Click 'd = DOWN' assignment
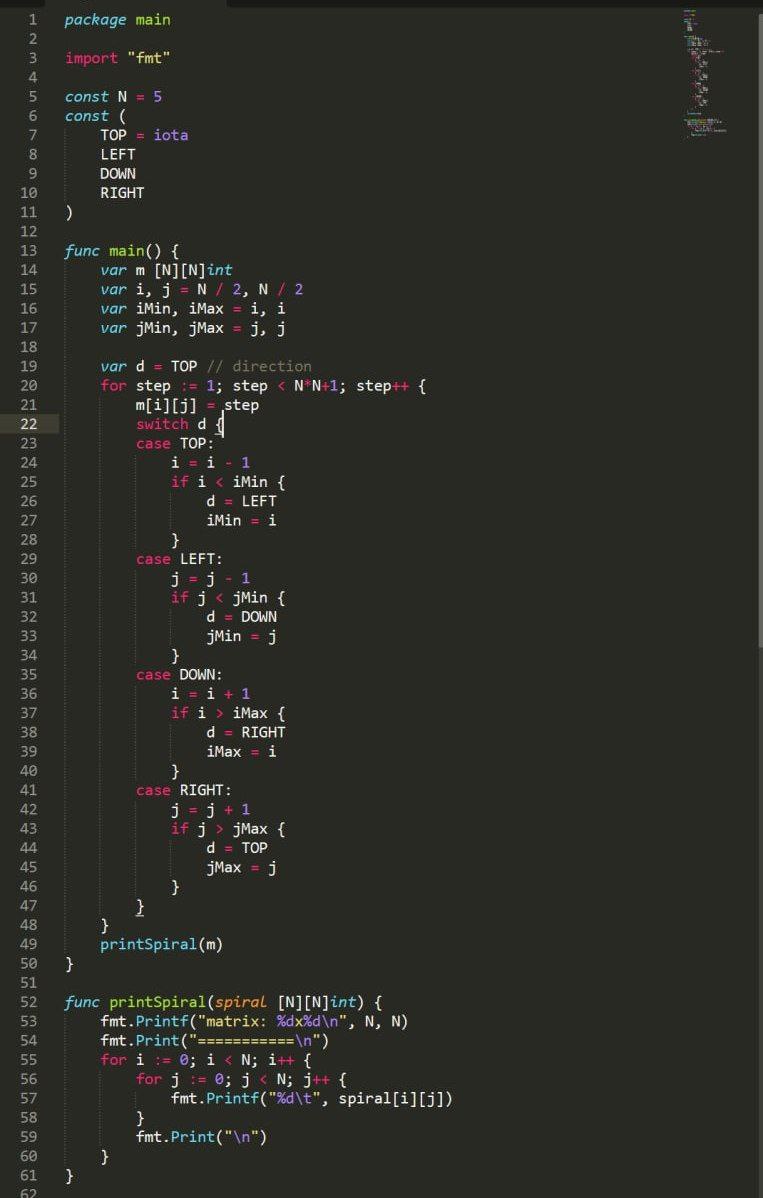This screenshot has width=763, height=1198. pyautogui.click(x=241, y=617)
